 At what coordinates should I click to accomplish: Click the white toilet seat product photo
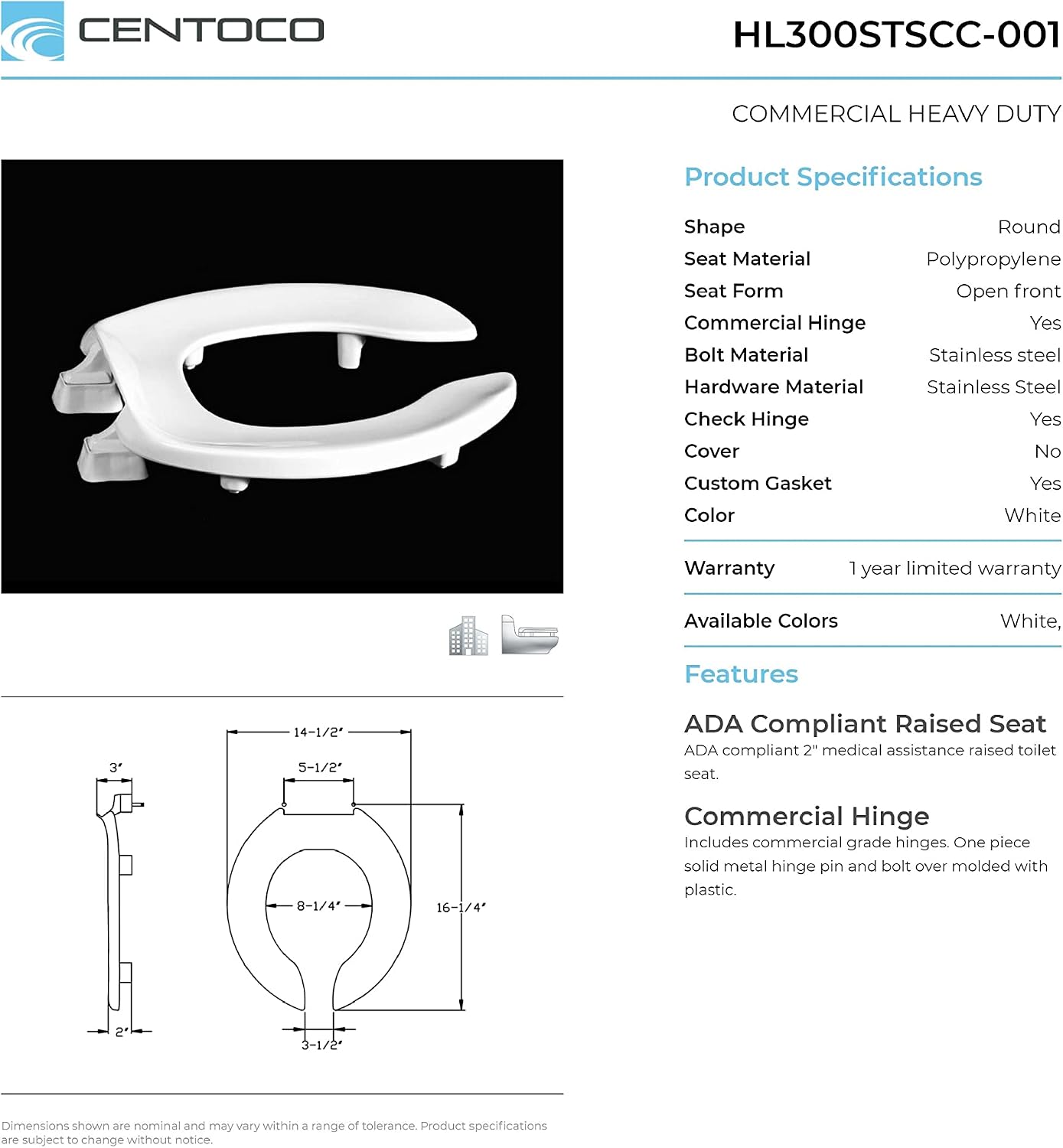point(282,376)
